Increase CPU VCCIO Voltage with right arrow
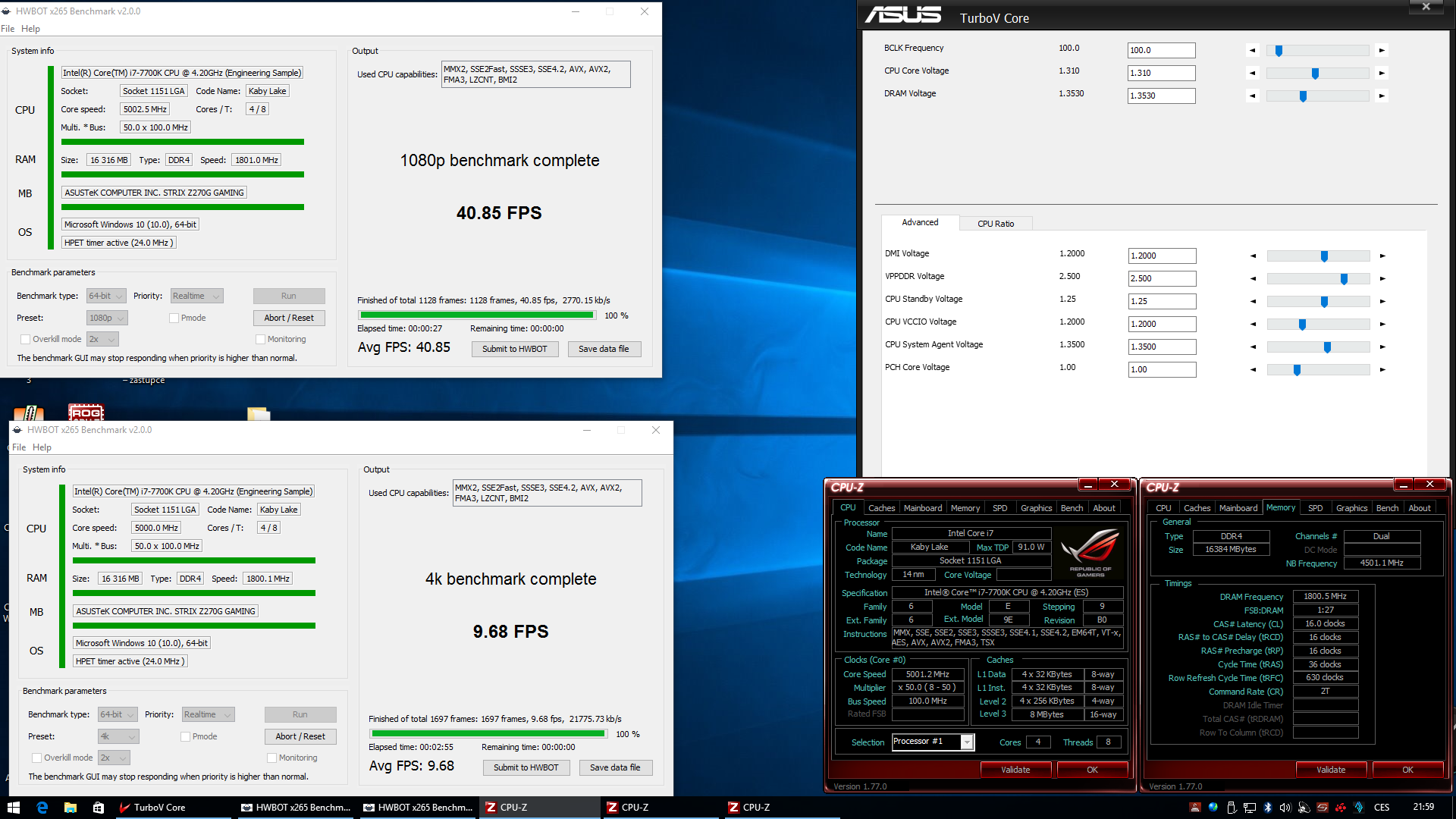Image resolution: width=1456 pixels, height=819 pixels. point(1382,325)
